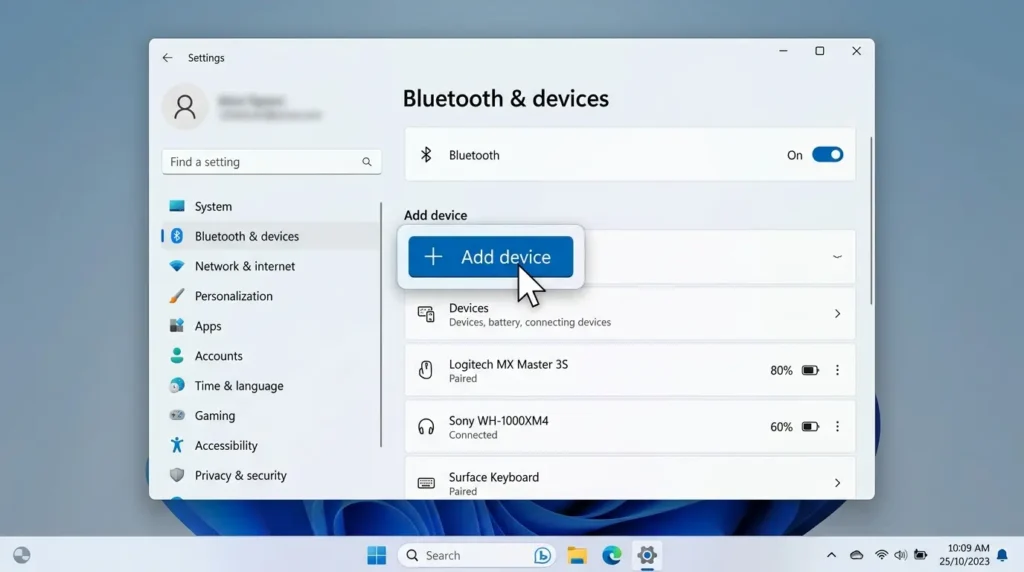Expand the Add device card chevron
Viewport: 1024px width, 572px height.
click(837, 257)
